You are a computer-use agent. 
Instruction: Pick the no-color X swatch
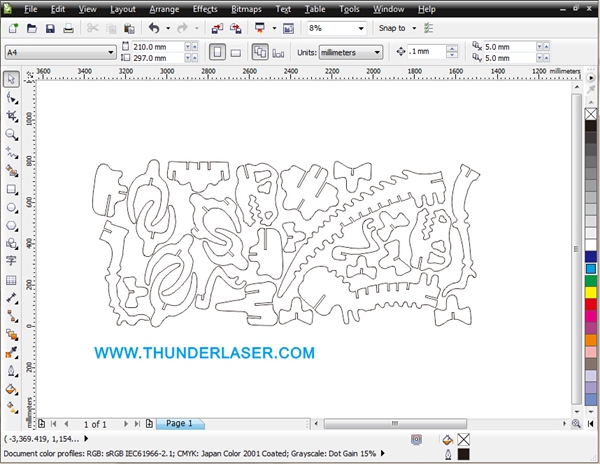591,114
